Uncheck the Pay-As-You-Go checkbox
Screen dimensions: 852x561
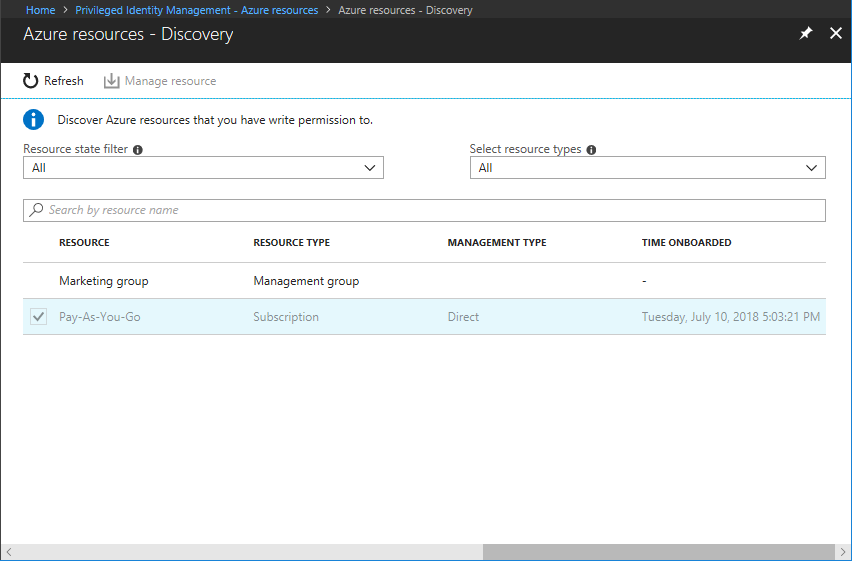pos(39,317)
